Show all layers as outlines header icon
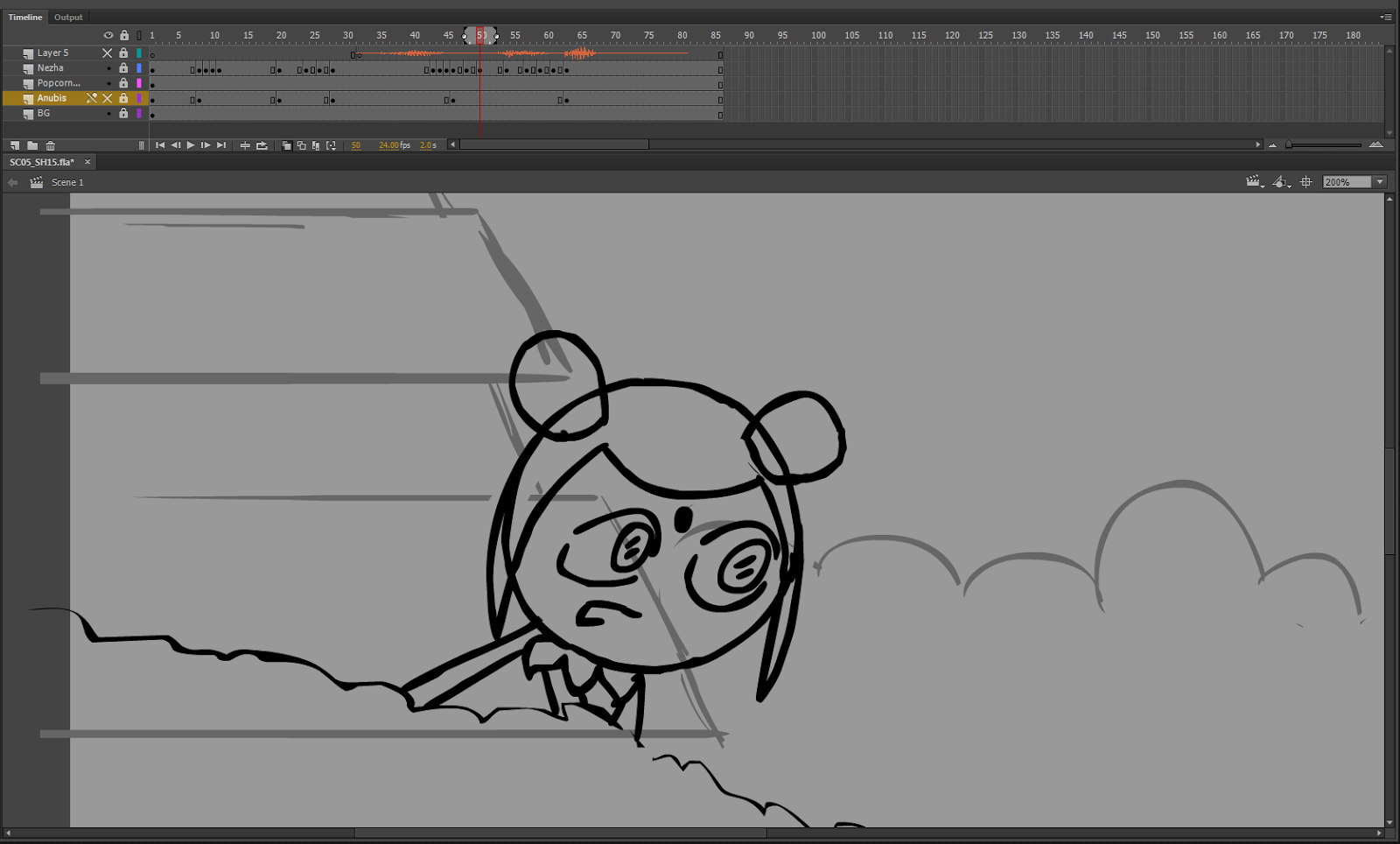 pos(139,35)
